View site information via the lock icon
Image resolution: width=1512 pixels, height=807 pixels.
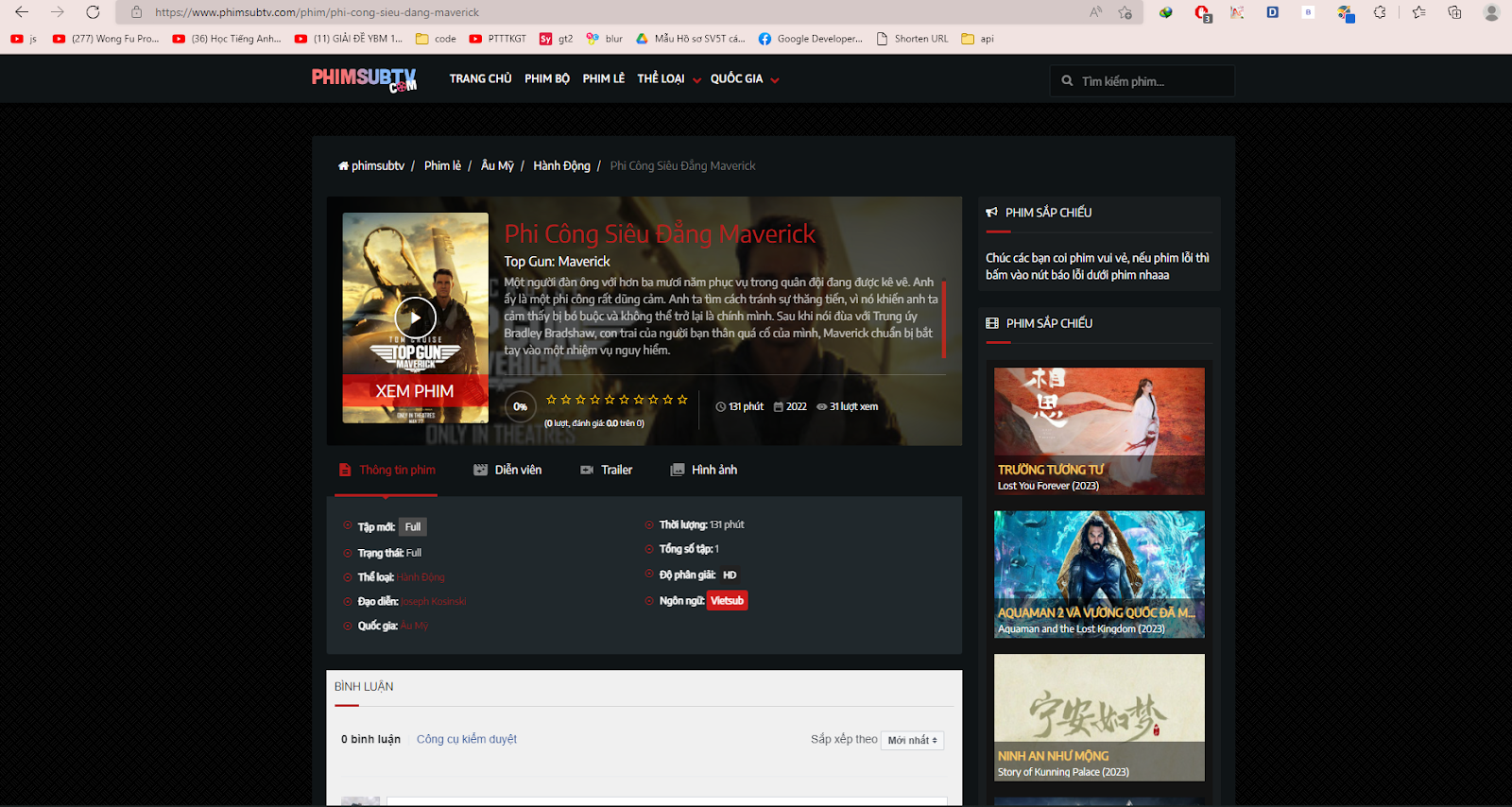[137, 12]
